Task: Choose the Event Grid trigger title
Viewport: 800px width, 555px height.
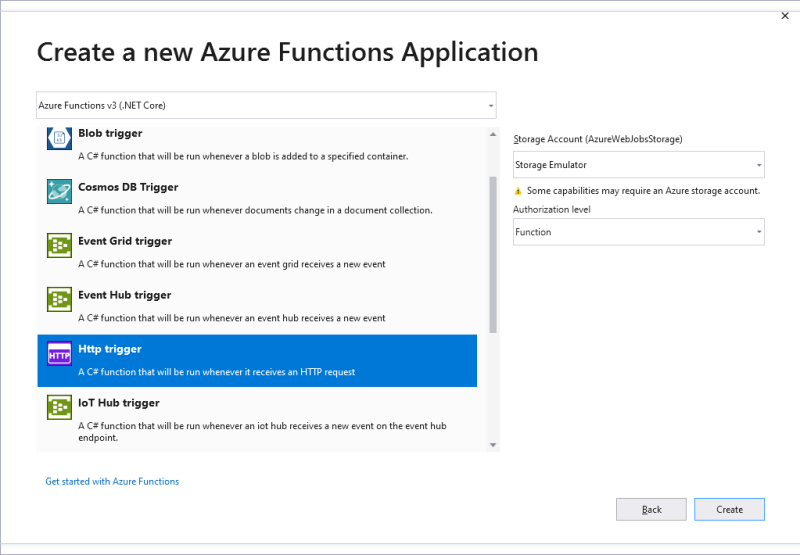Action: pos(125,241)
